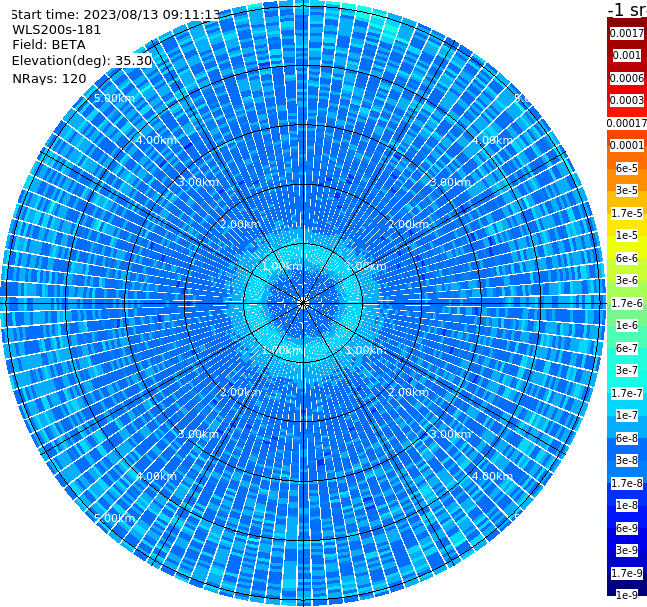Click the 3e-8 colorbar tick label
Screen dimensions: 647x607
(627, 460)
